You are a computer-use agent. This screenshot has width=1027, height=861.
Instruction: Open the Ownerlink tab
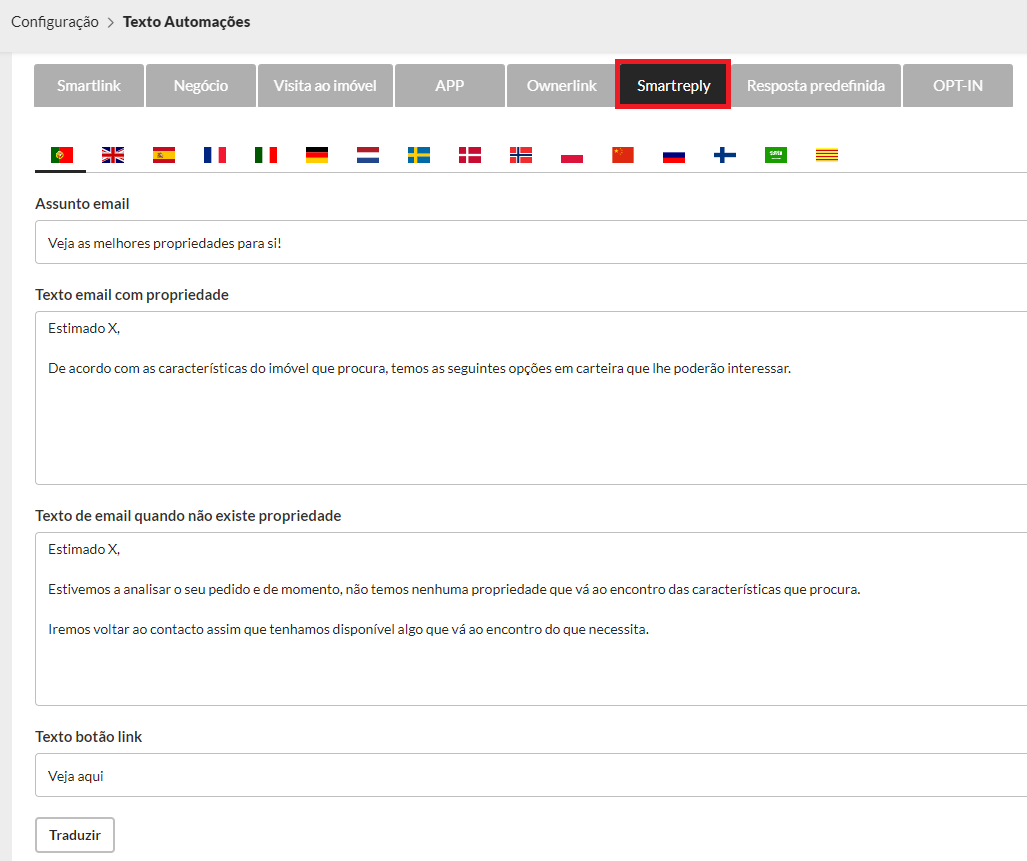click(x=562, y=86)
